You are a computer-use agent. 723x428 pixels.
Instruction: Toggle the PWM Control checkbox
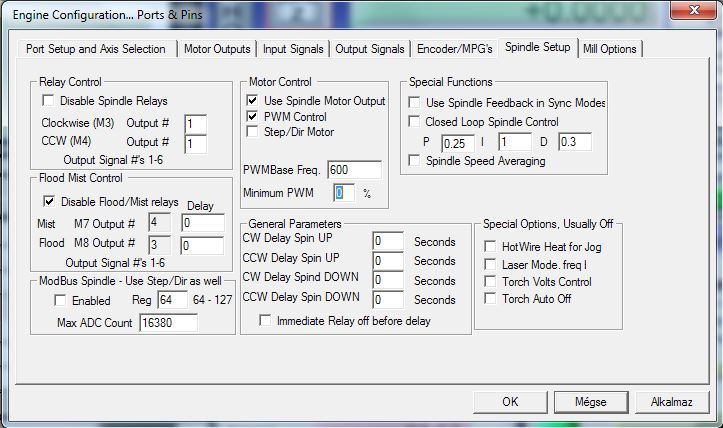pyautogui.click(x=253, y=116)
